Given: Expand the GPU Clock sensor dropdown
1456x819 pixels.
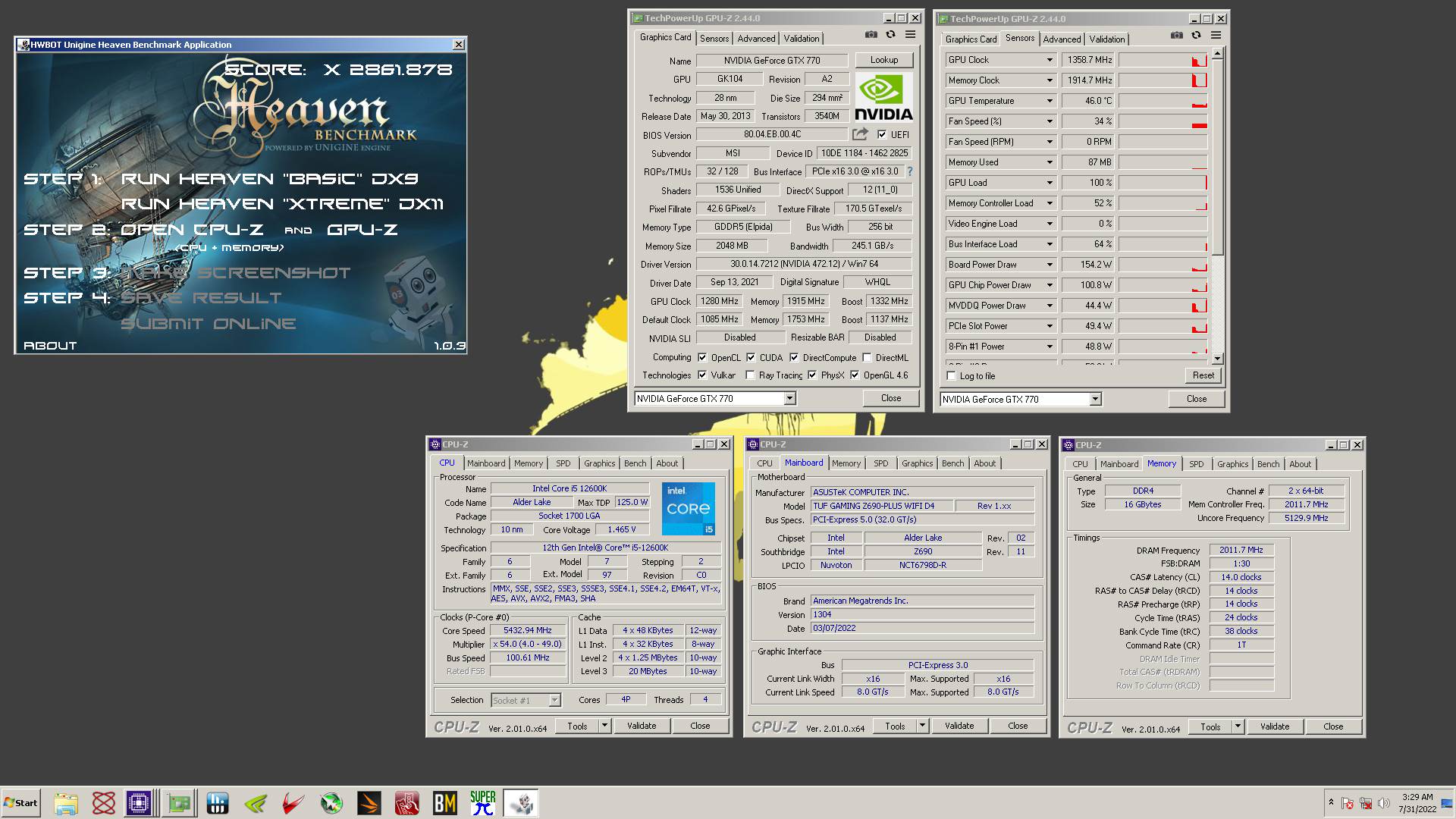Looking at the screenshot, I should click(x=1050, y=60).
